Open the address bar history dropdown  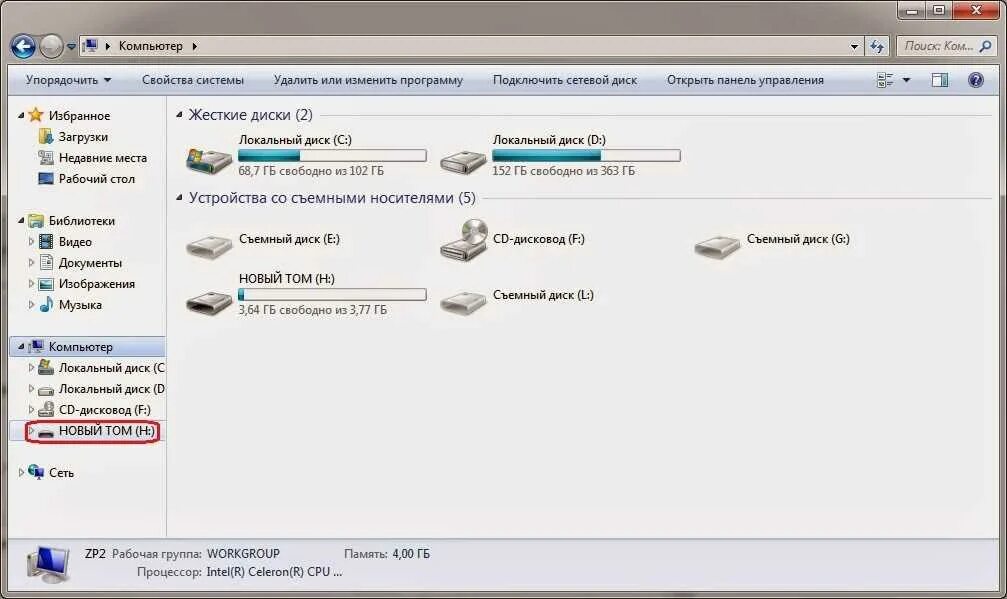[854, 46]
